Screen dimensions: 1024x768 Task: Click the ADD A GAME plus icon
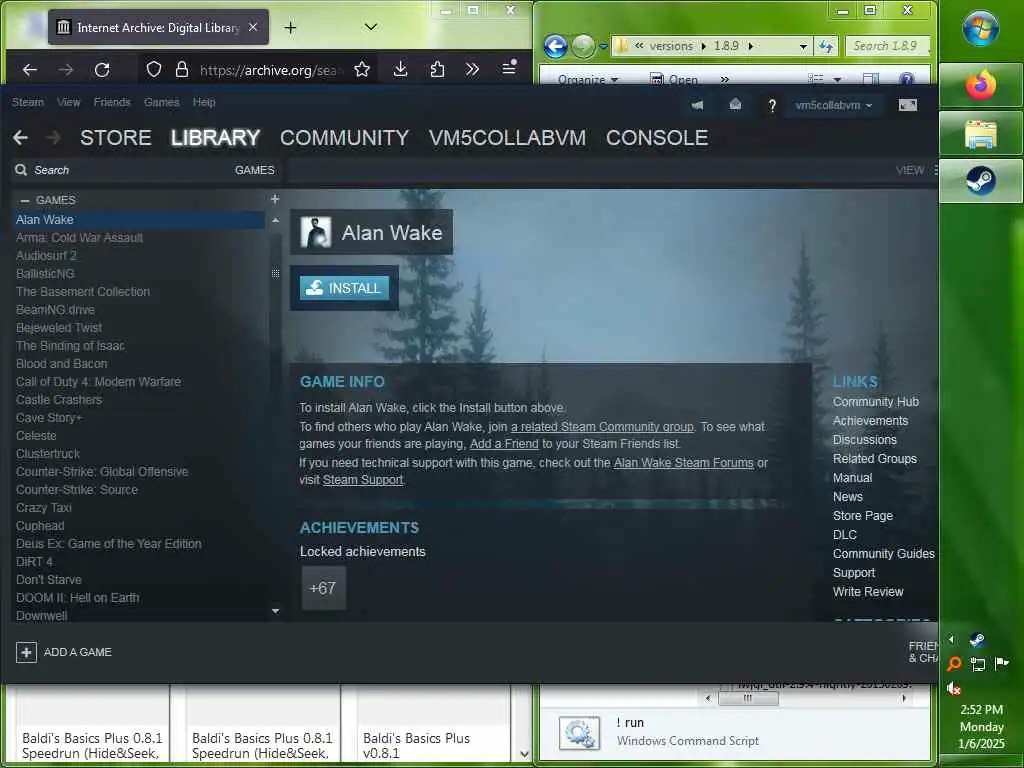coord(26,652)
